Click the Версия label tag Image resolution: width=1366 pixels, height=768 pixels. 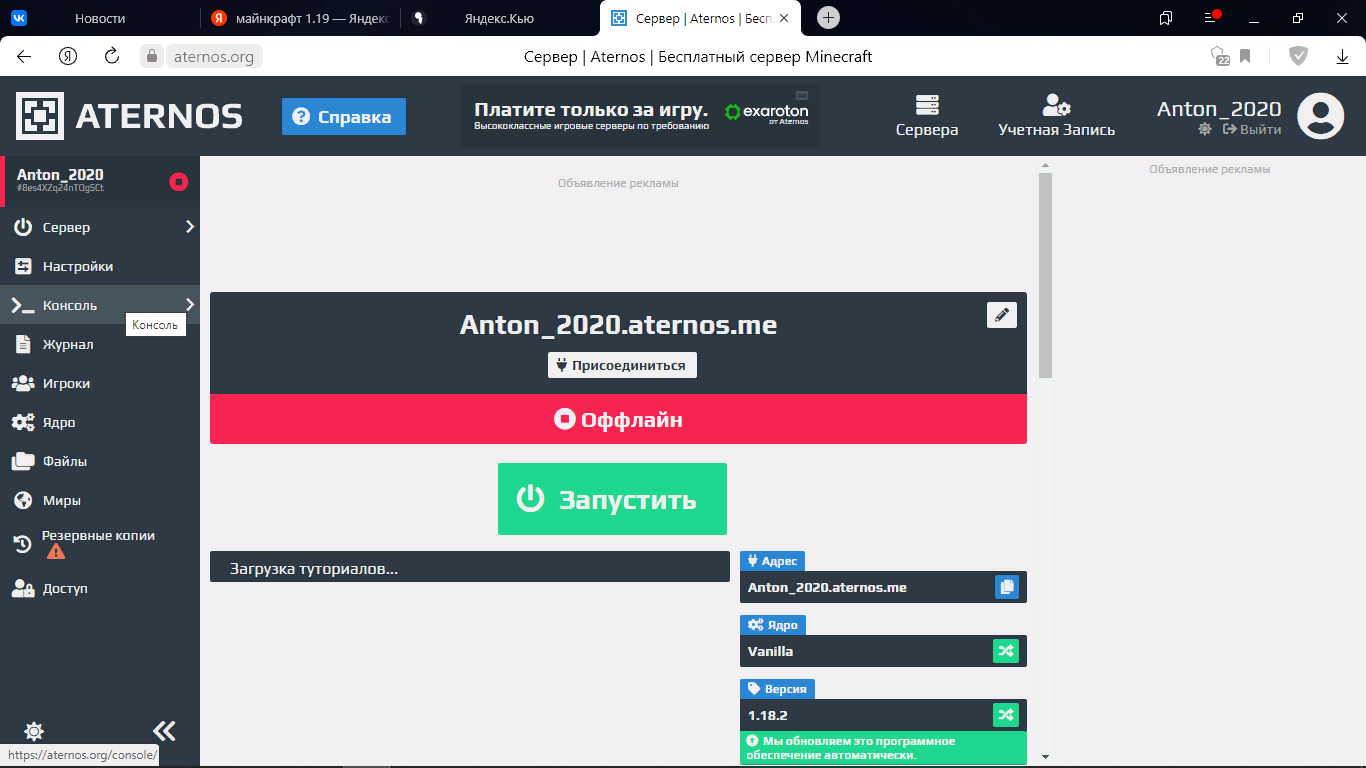(777, 689)
